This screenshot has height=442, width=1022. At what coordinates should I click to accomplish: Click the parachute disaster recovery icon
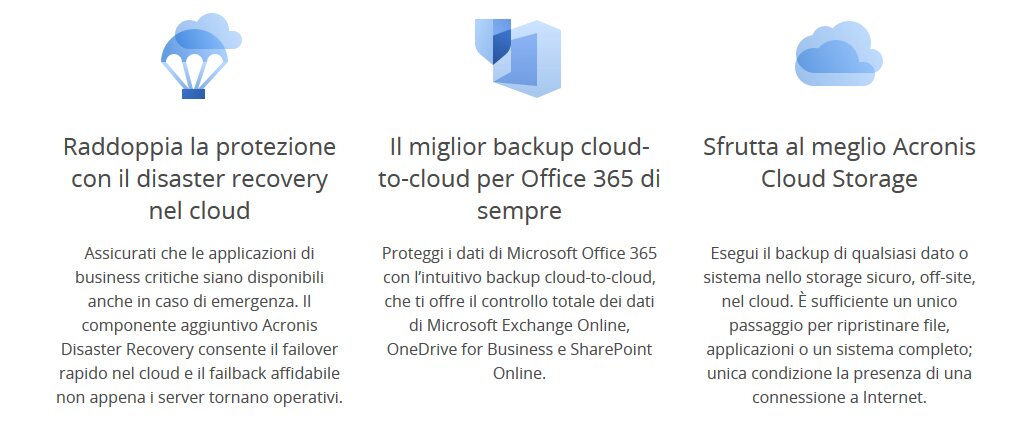pyautogui.click(x=201, y=56)
